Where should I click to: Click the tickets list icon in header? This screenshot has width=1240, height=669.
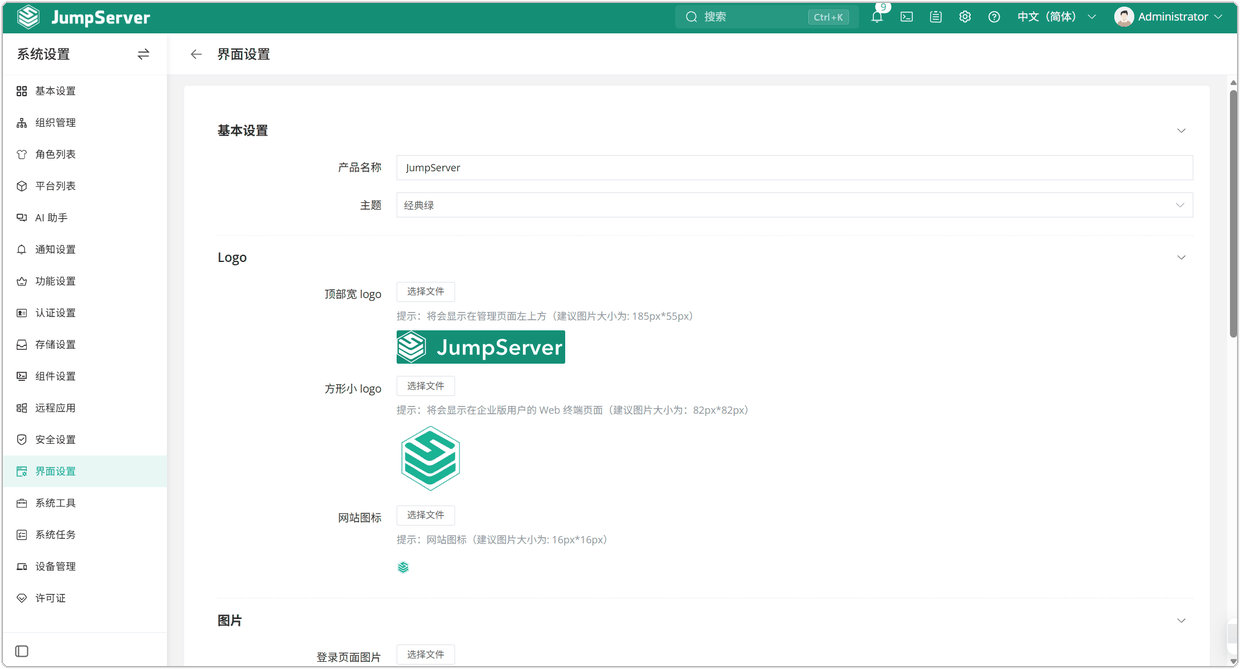pyautogui.click(x=936, y=17)
